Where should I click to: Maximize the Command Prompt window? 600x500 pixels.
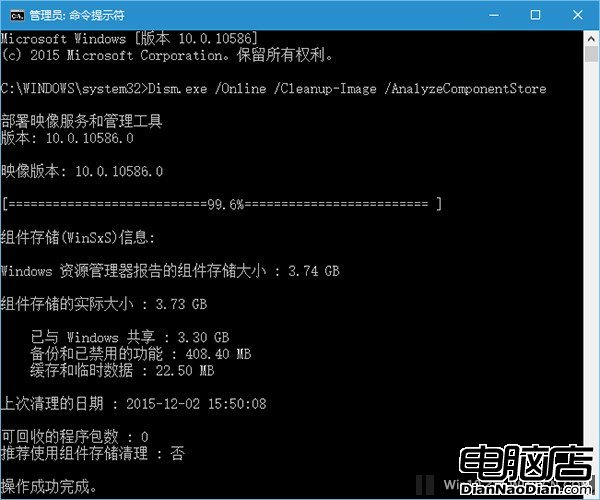535,15
